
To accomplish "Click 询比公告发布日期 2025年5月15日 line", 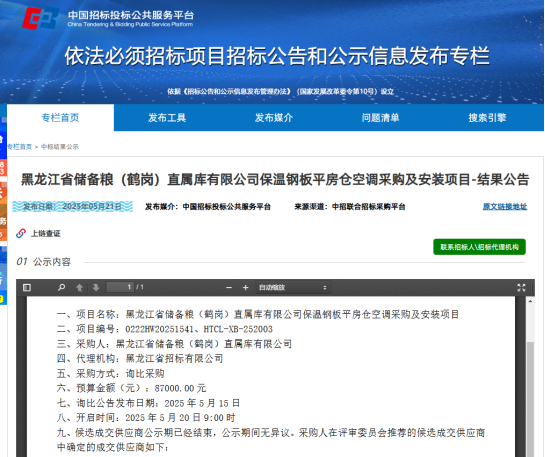I will (148, 403).
